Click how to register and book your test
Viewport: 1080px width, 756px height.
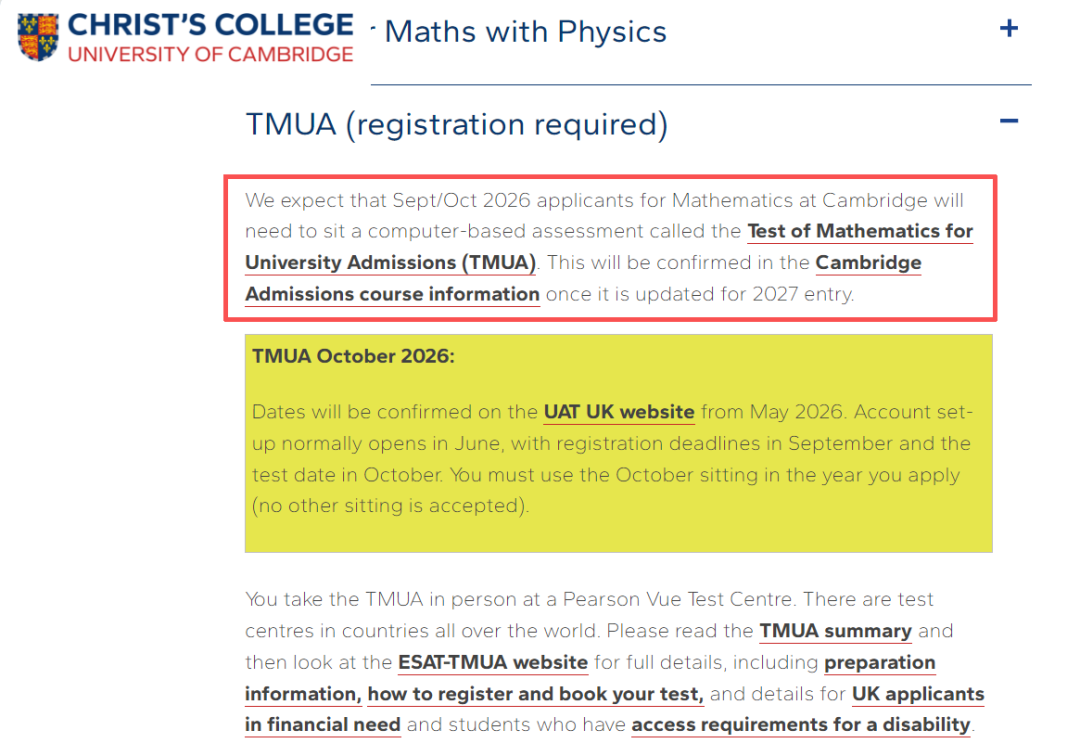tap(535, 694)
